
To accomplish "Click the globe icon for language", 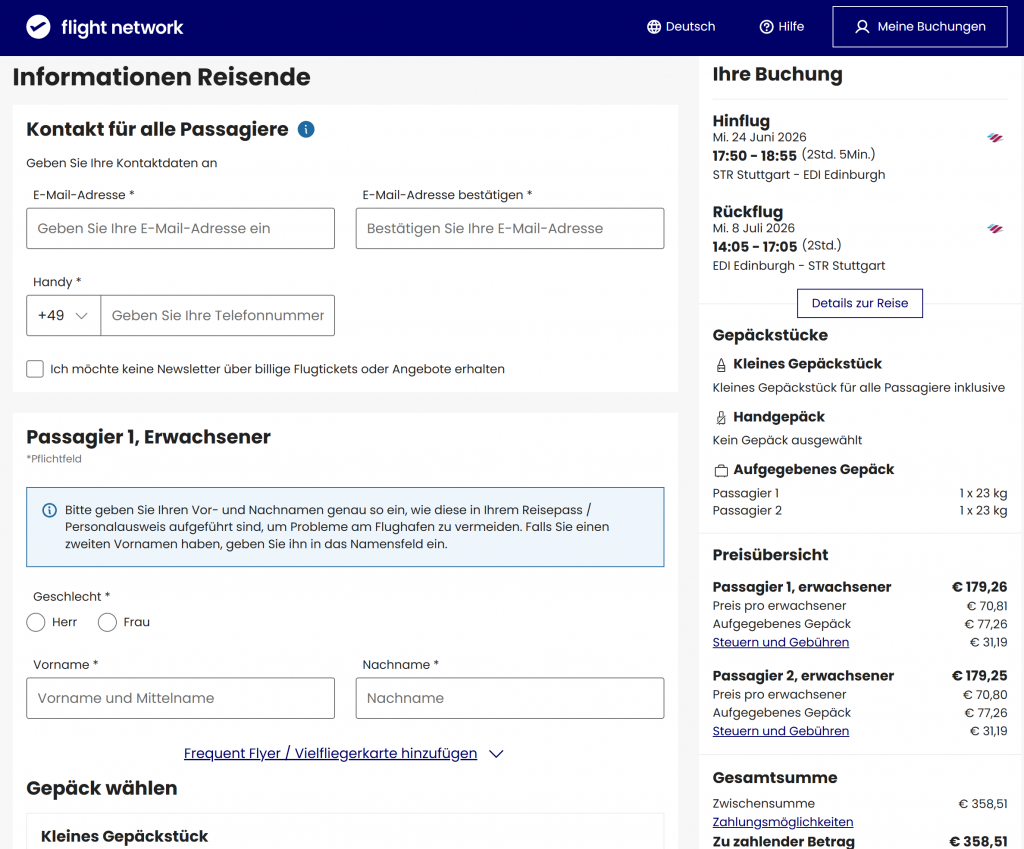I will [x=654, y=27].
